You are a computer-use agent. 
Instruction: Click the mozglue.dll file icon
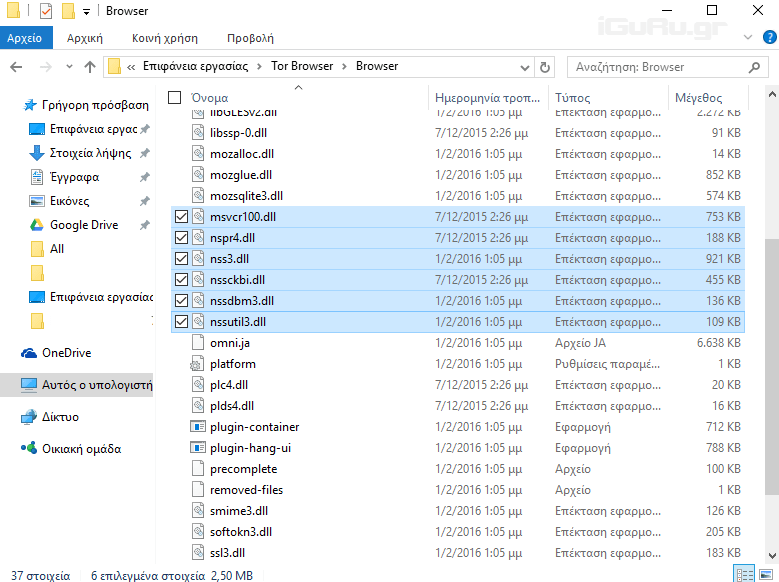198,175
